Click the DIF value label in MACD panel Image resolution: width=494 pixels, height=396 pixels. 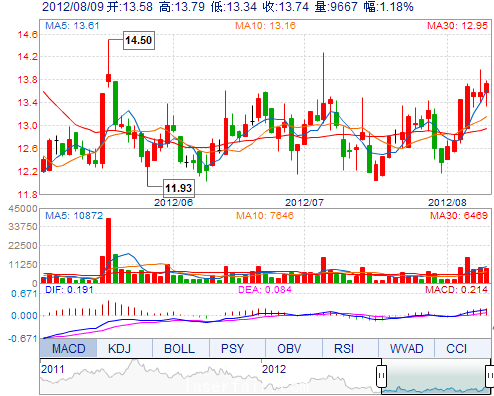[x=69, y=289]
